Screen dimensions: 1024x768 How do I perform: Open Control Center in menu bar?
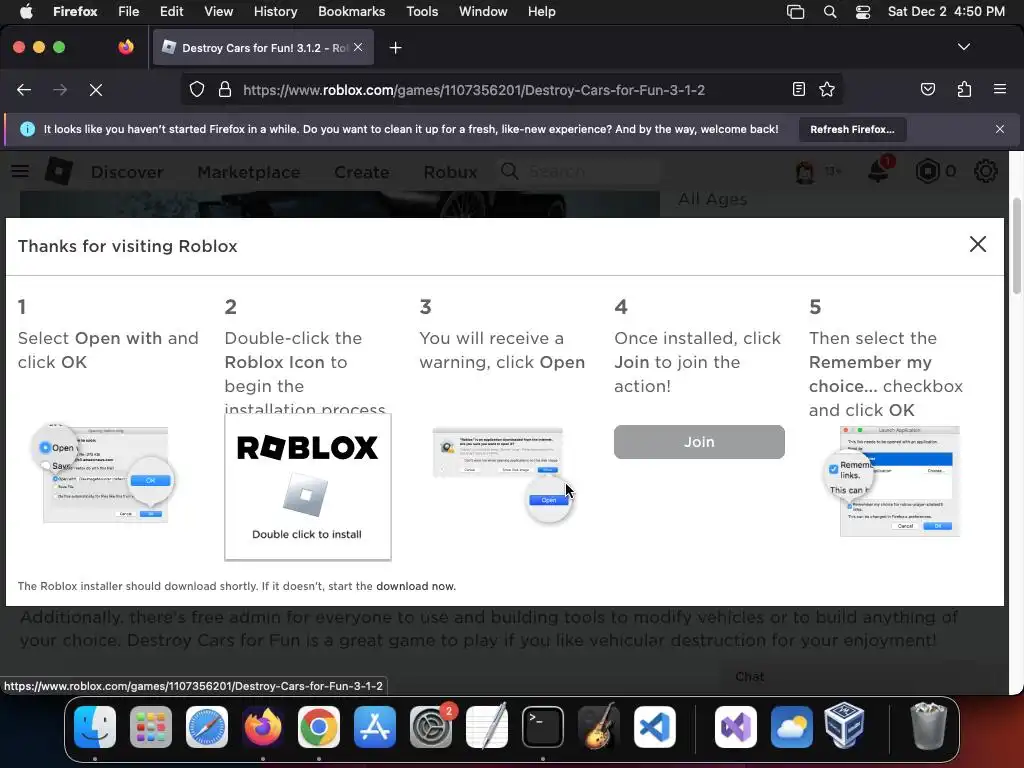click(863, 11)
